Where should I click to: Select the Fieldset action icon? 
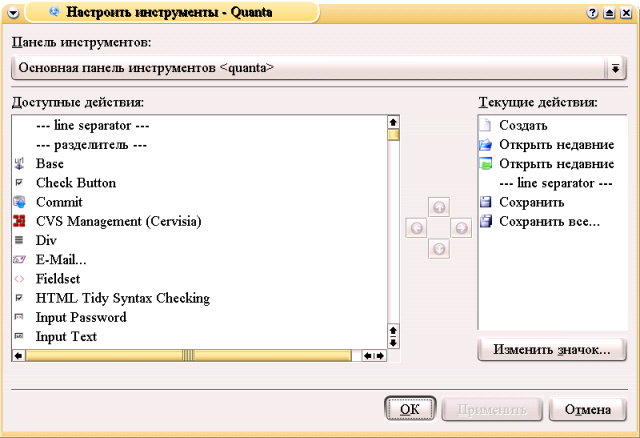19,279
